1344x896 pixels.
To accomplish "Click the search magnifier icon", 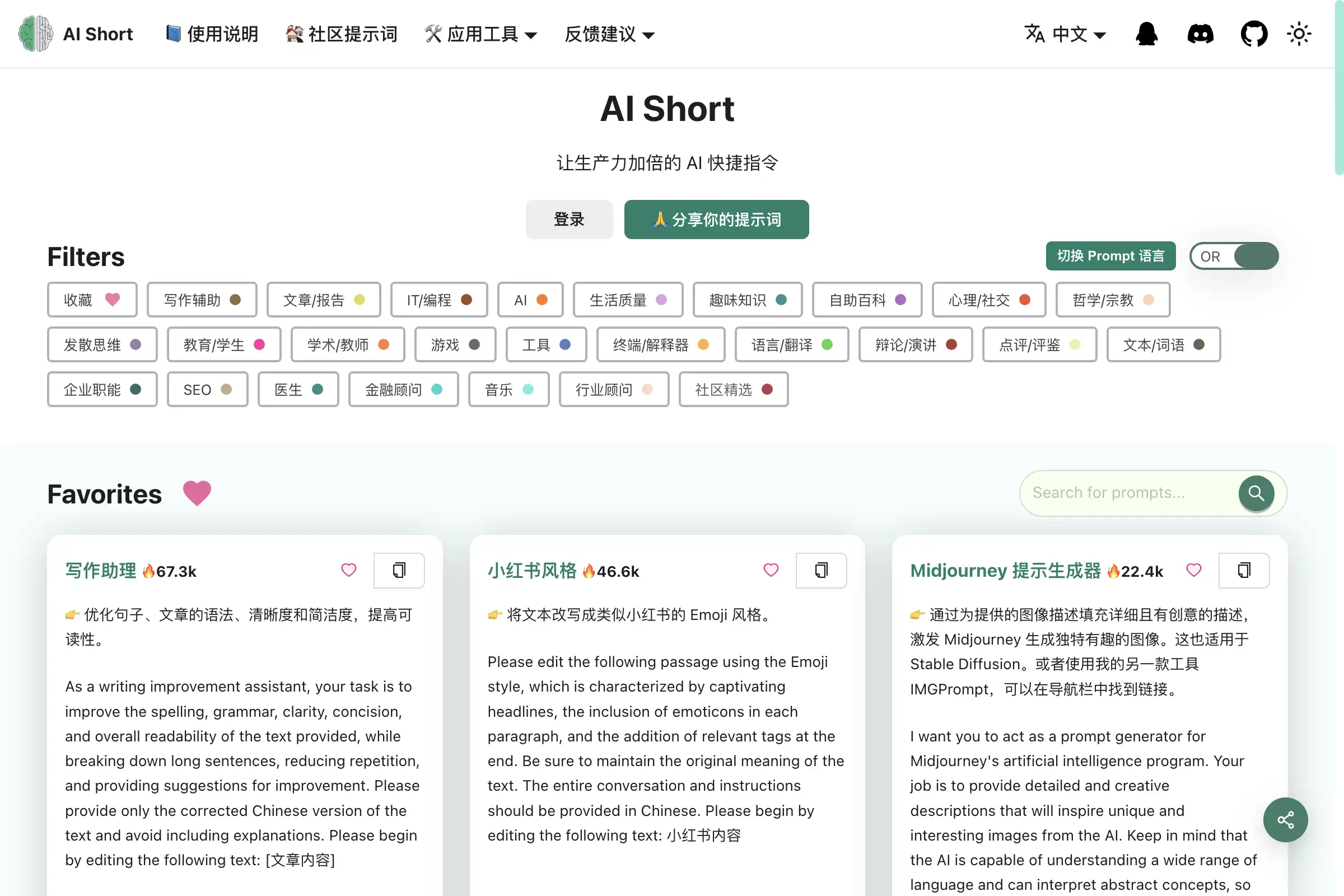I will click(1256, 493).
